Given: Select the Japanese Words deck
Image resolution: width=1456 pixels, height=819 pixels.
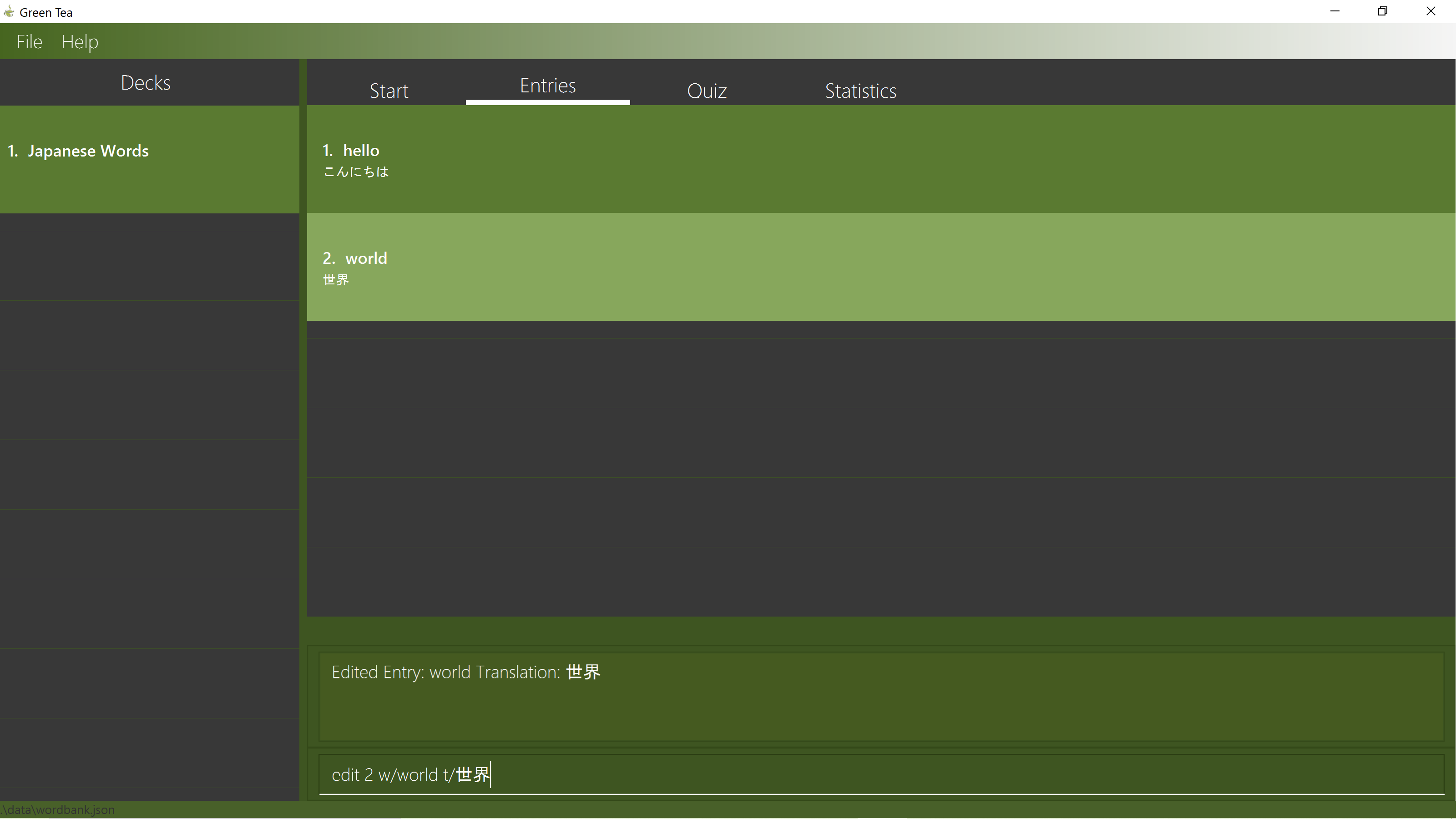Looking at the screenshot, I should (149, 159).
